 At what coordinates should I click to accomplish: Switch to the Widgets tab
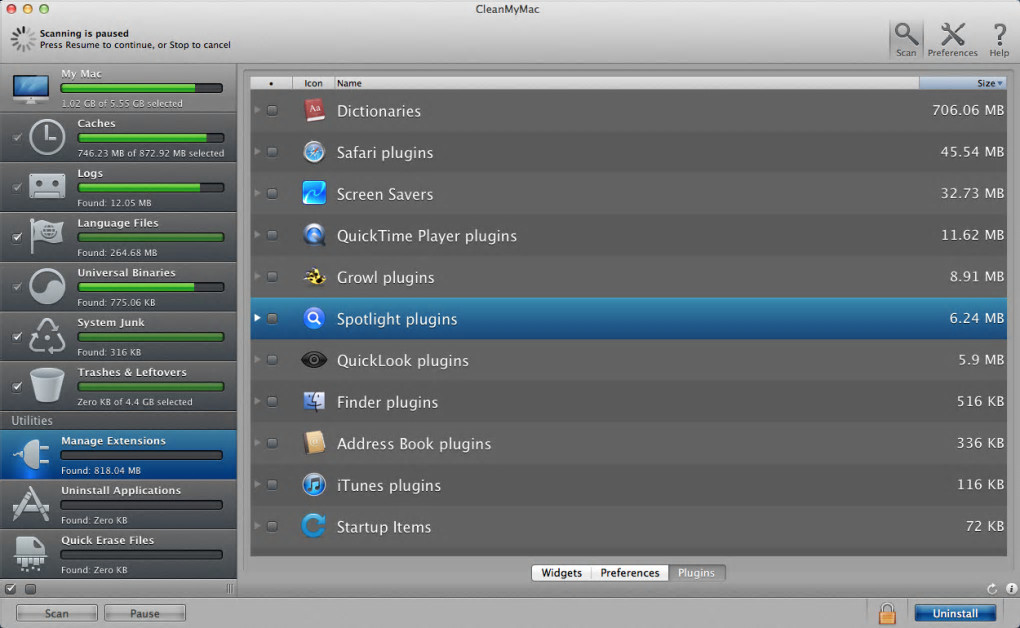pyautogui.click(x=561, y=573)
